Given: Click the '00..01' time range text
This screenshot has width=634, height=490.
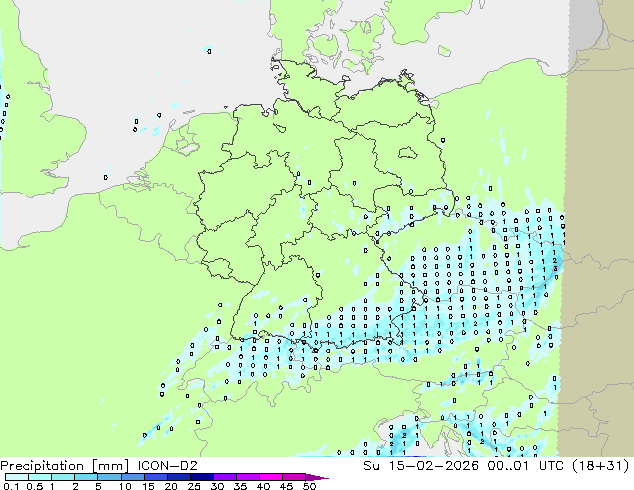Looking at the screenshot, I should 509,466.
